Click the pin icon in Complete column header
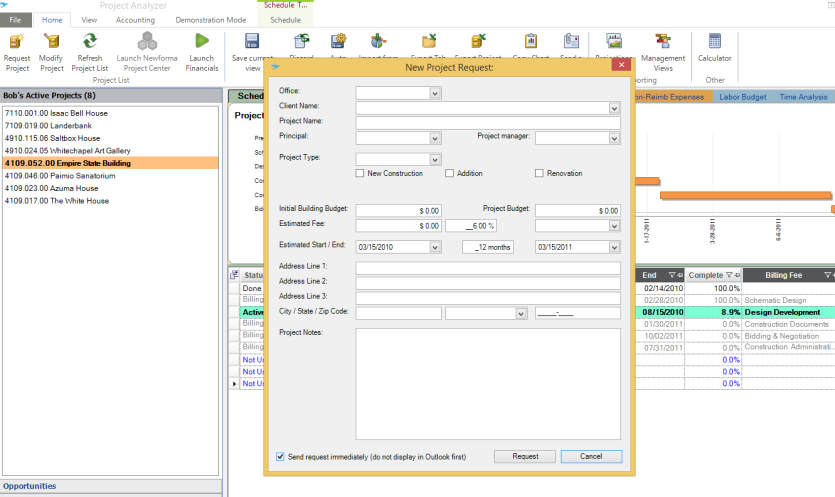The width and height of the screenshot is (835, 497). (x=737, y=275)
